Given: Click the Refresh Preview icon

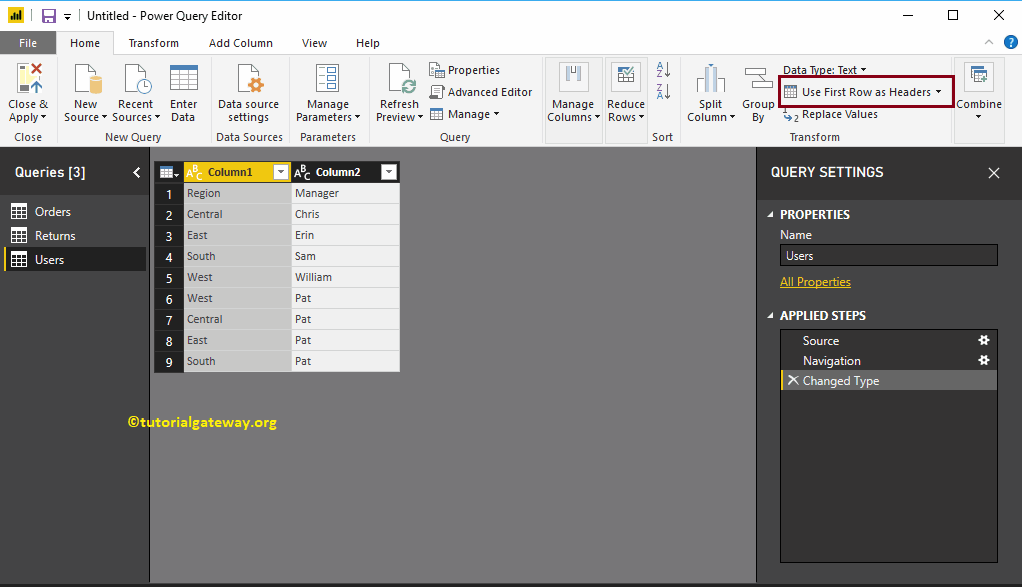Looking at the screenshot, I should [x=400, y=79].
